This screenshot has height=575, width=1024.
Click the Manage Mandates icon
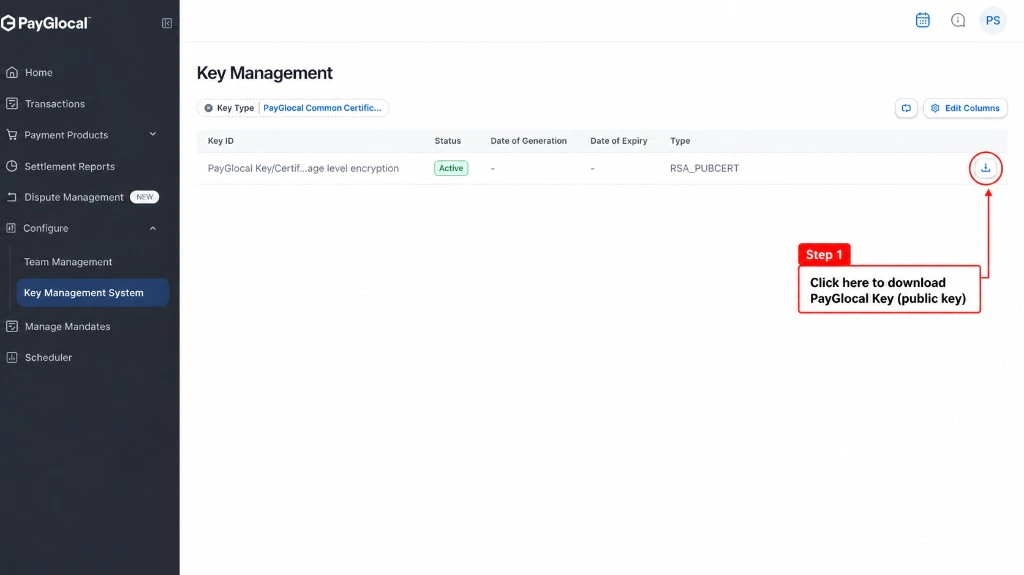point(12,326)
